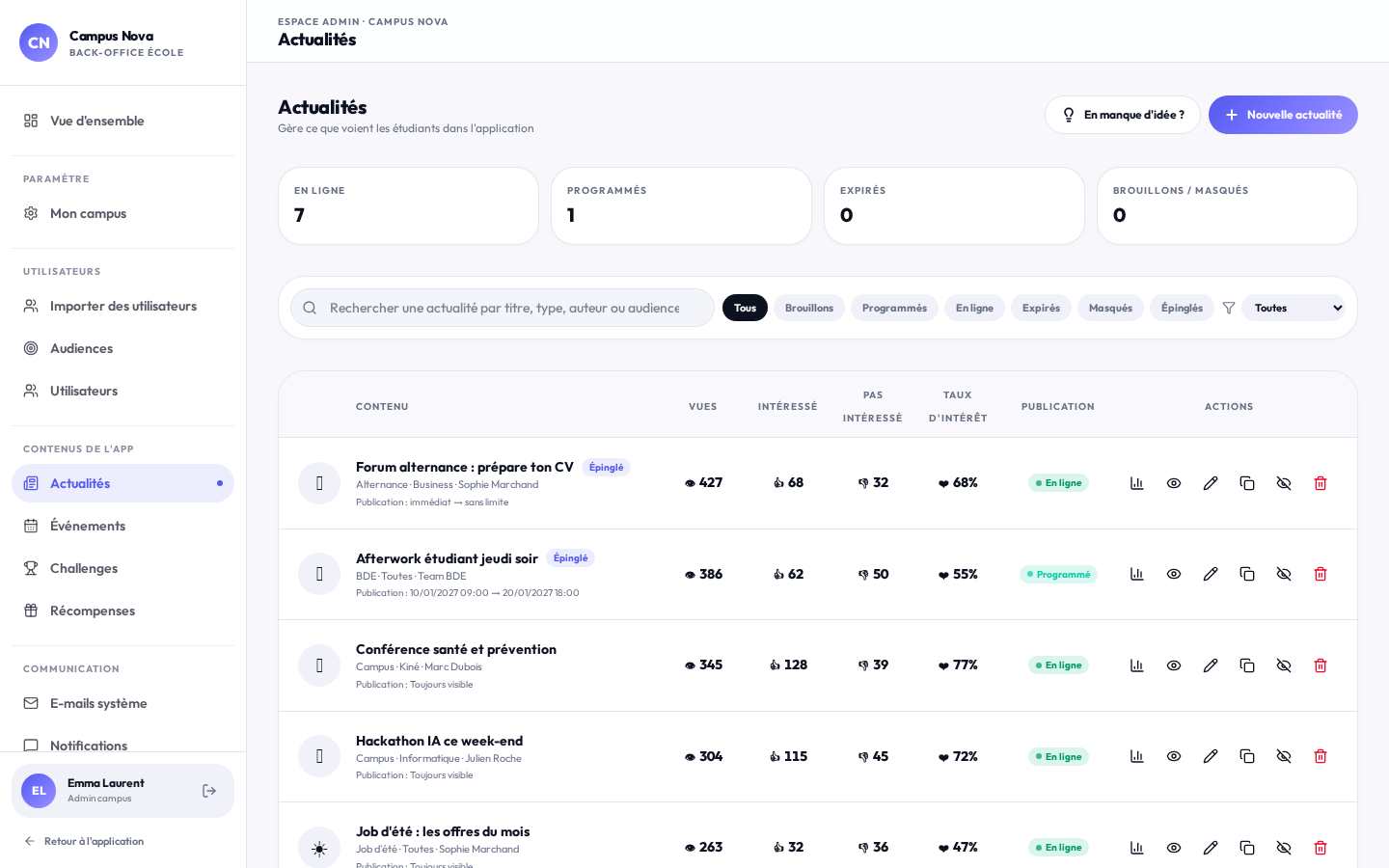Screen dimensions: 1389x868
Task: Open statistics for Conférence santé row
Action: click(x=1137, y=665)
